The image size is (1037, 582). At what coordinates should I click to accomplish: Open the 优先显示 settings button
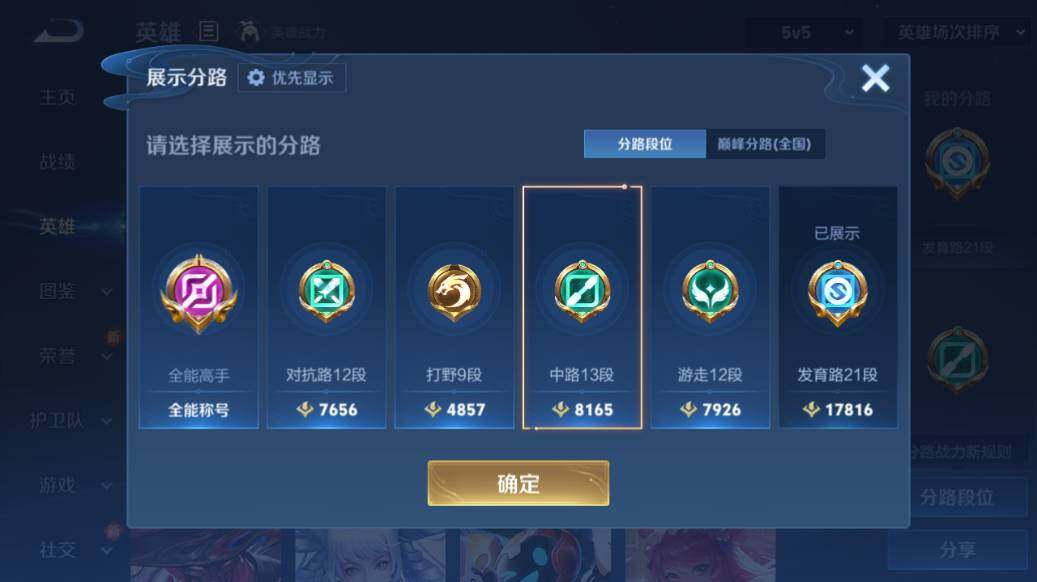tap(292, 77)
